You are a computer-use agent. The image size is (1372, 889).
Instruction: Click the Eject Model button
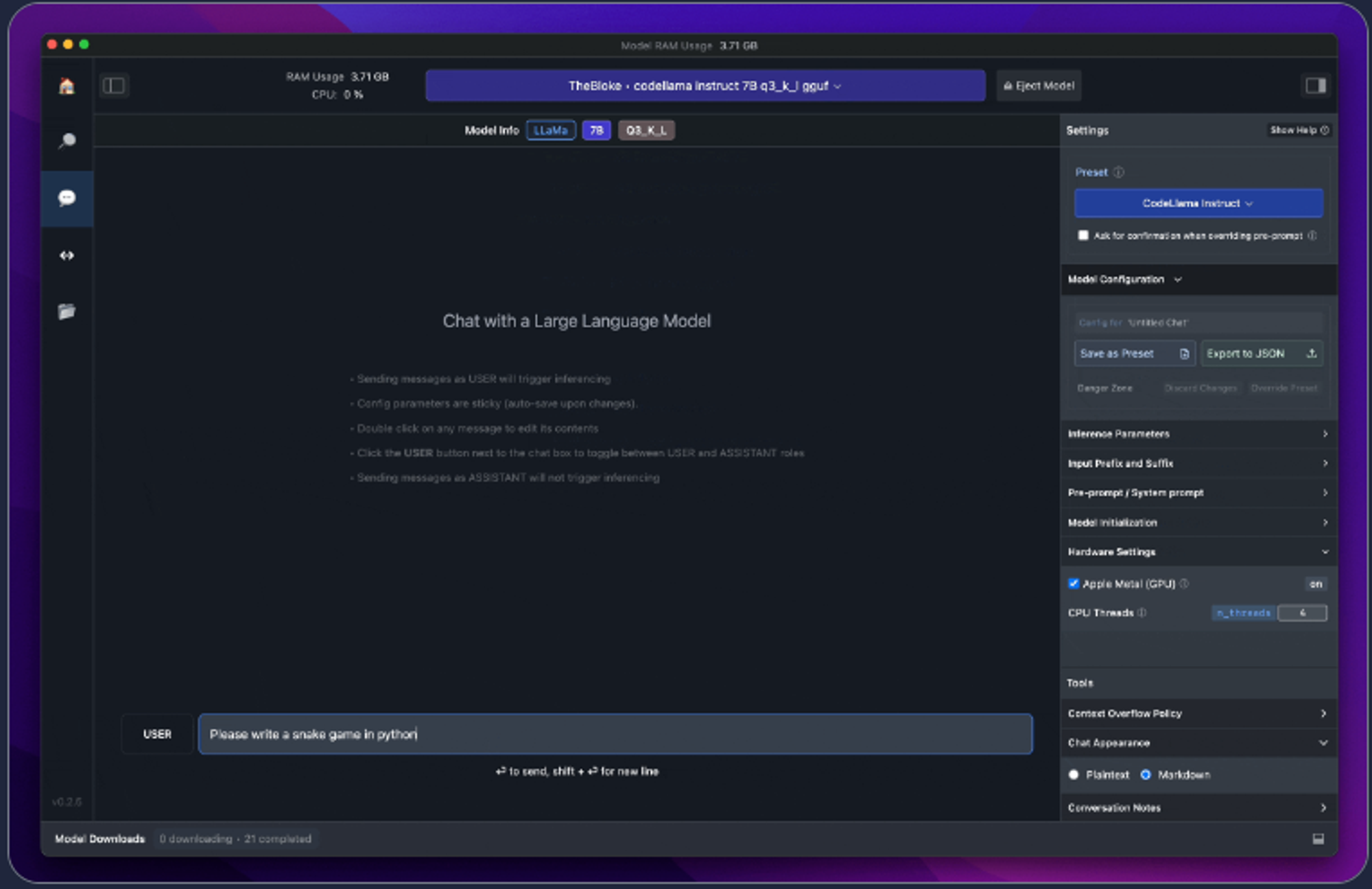tap(1039, 86)
